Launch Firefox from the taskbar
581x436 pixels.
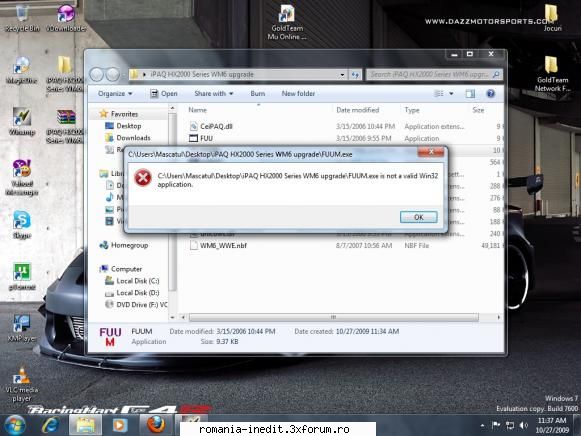click(156, 425)
